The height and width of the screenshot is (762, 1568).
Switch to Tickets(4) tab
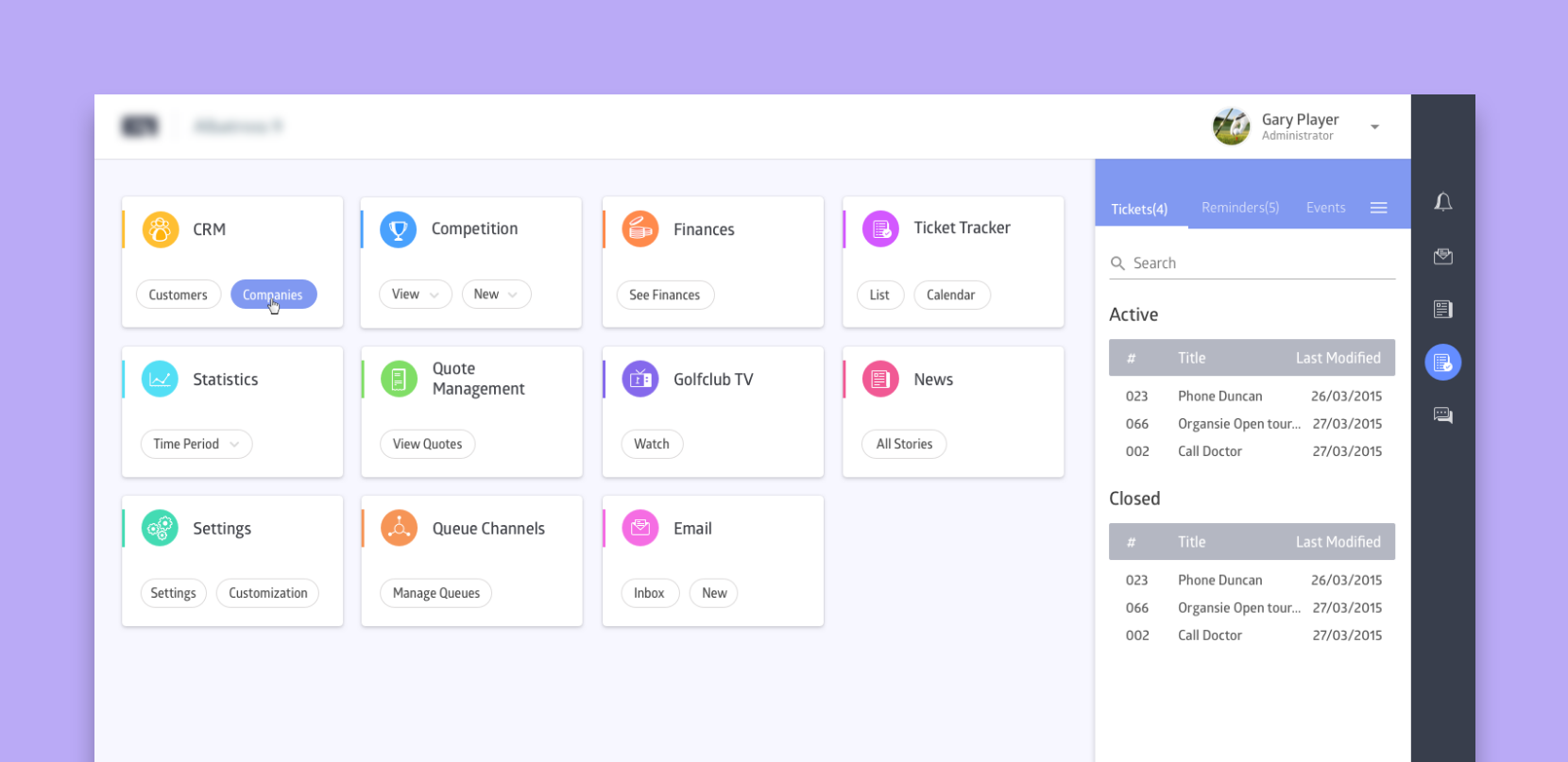tap(1139, 209)
